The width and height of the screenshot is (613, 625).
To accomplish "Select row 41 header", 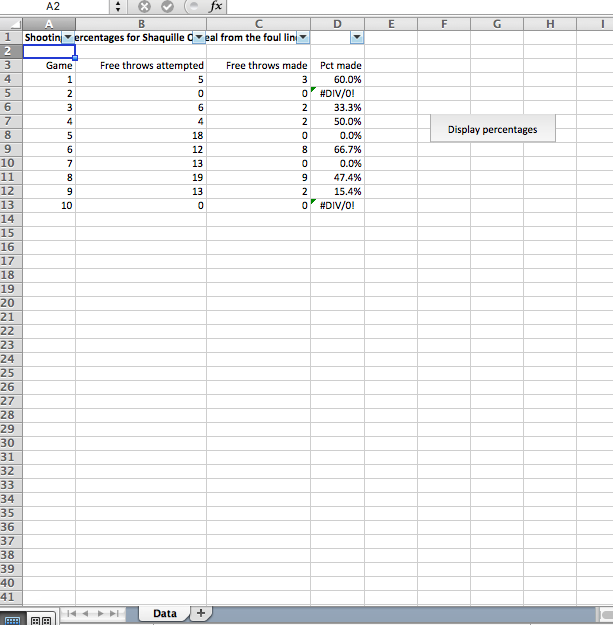I will (11, 597).
